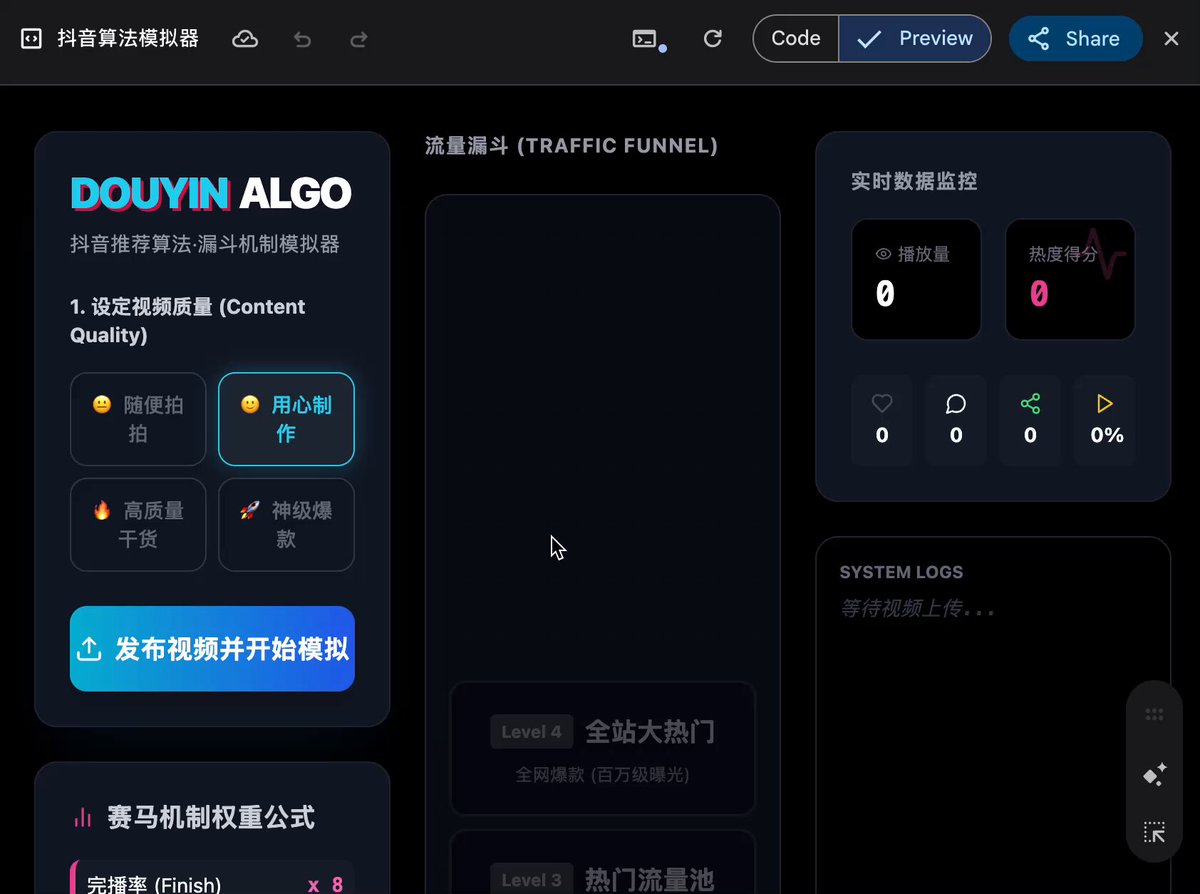Undo the last change
Screen dimensions: 1200x894
[303, 39]
